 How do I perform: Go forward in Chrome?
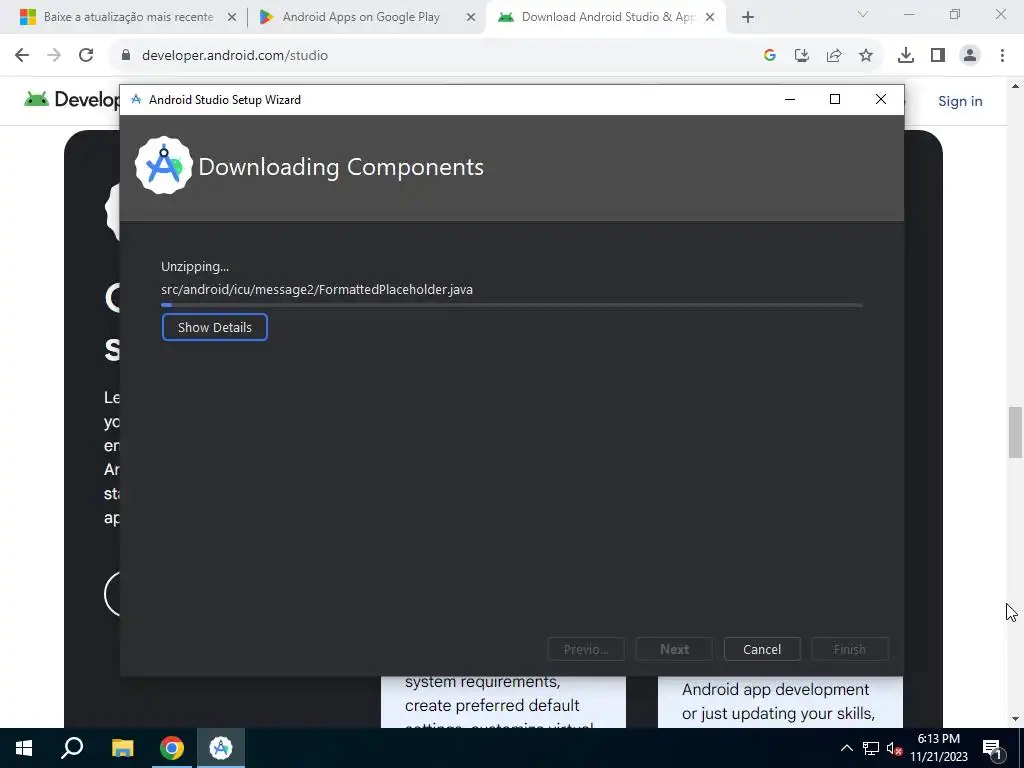(x=54, y=56)
